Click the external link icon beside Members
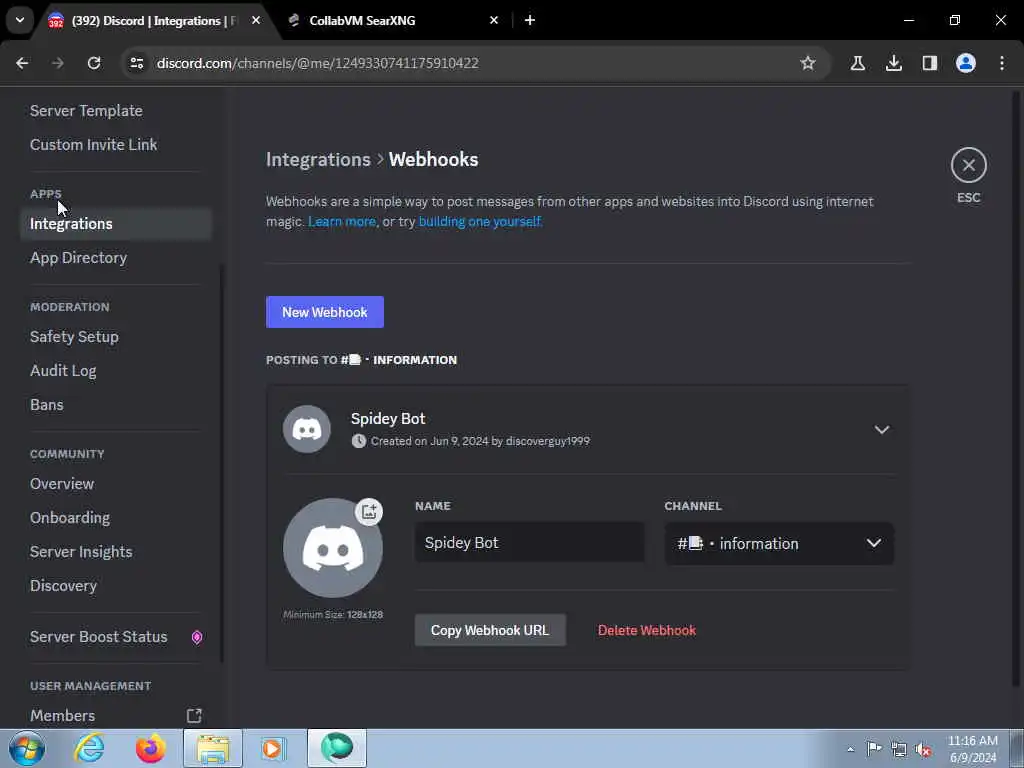Image resolution: width=1024 pixels, height=768 pixels. point(194,715)
